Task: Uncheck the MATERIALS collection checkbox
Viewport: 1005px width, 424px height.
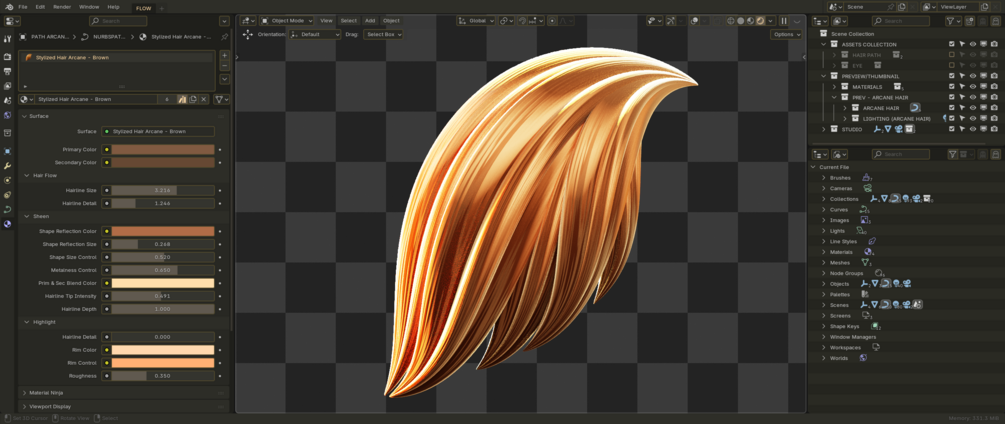Action: pyautogui.click(x=952, y=86)
